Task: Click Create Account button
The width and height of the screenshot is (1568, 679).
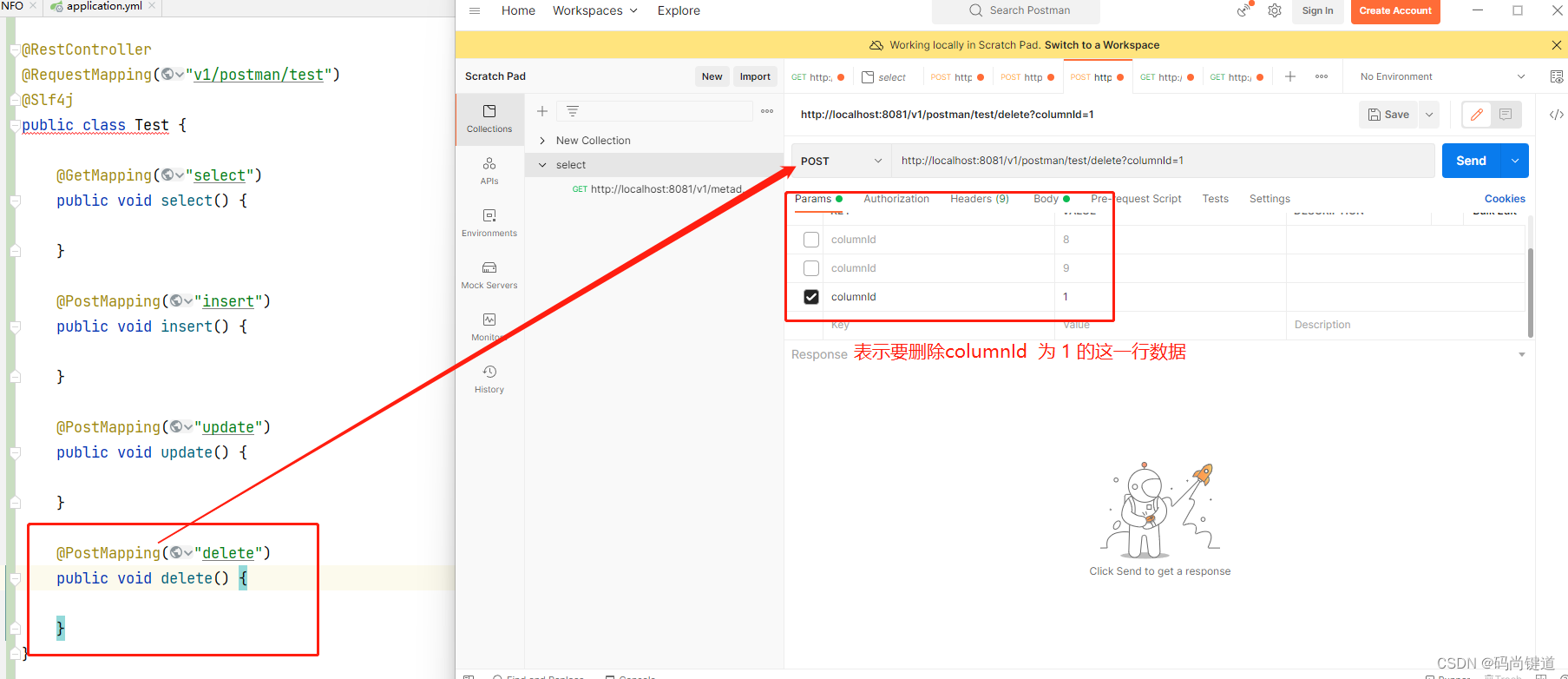Action: point(1395,10)
